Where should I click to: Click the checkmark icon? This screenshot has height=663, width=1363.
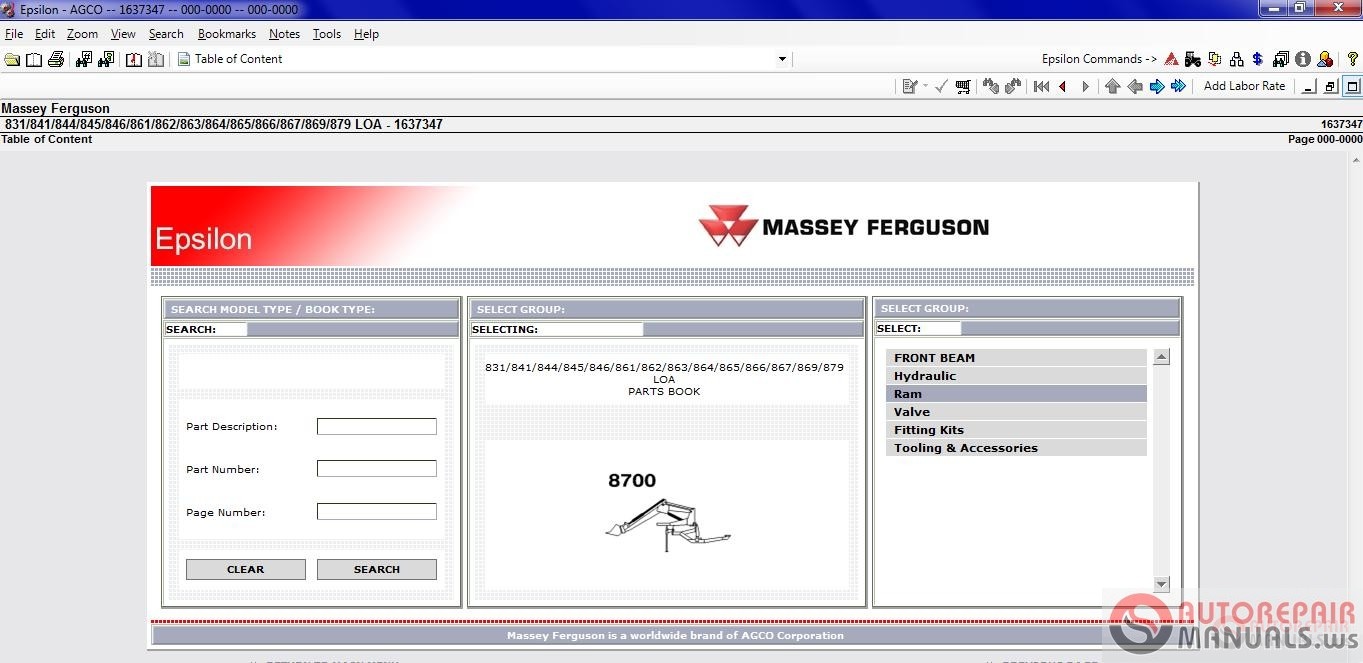[941, 87]
